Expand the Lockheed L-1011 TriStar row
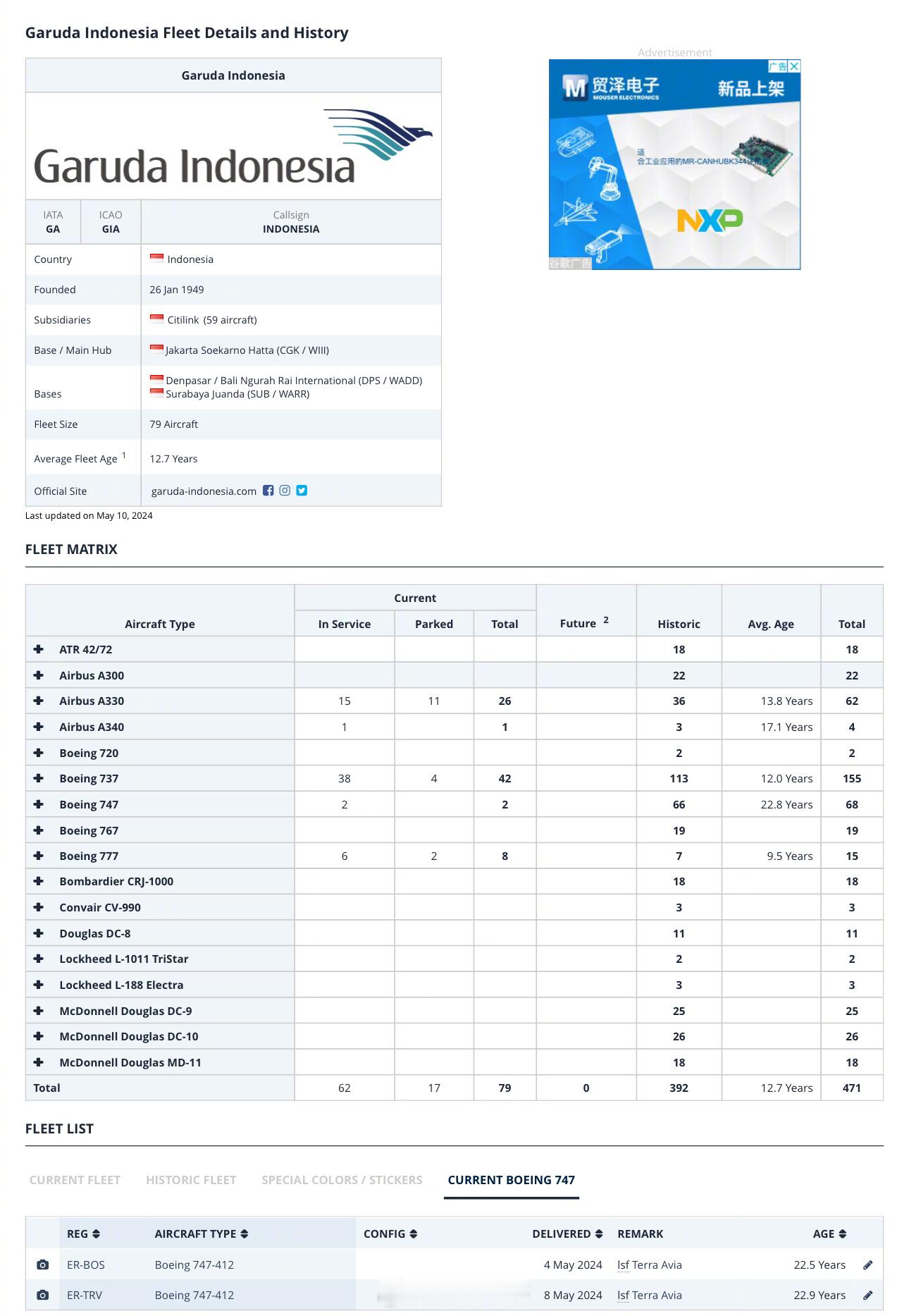Image resolution: width=909 pixels, height=1316 pixels. 39,959
